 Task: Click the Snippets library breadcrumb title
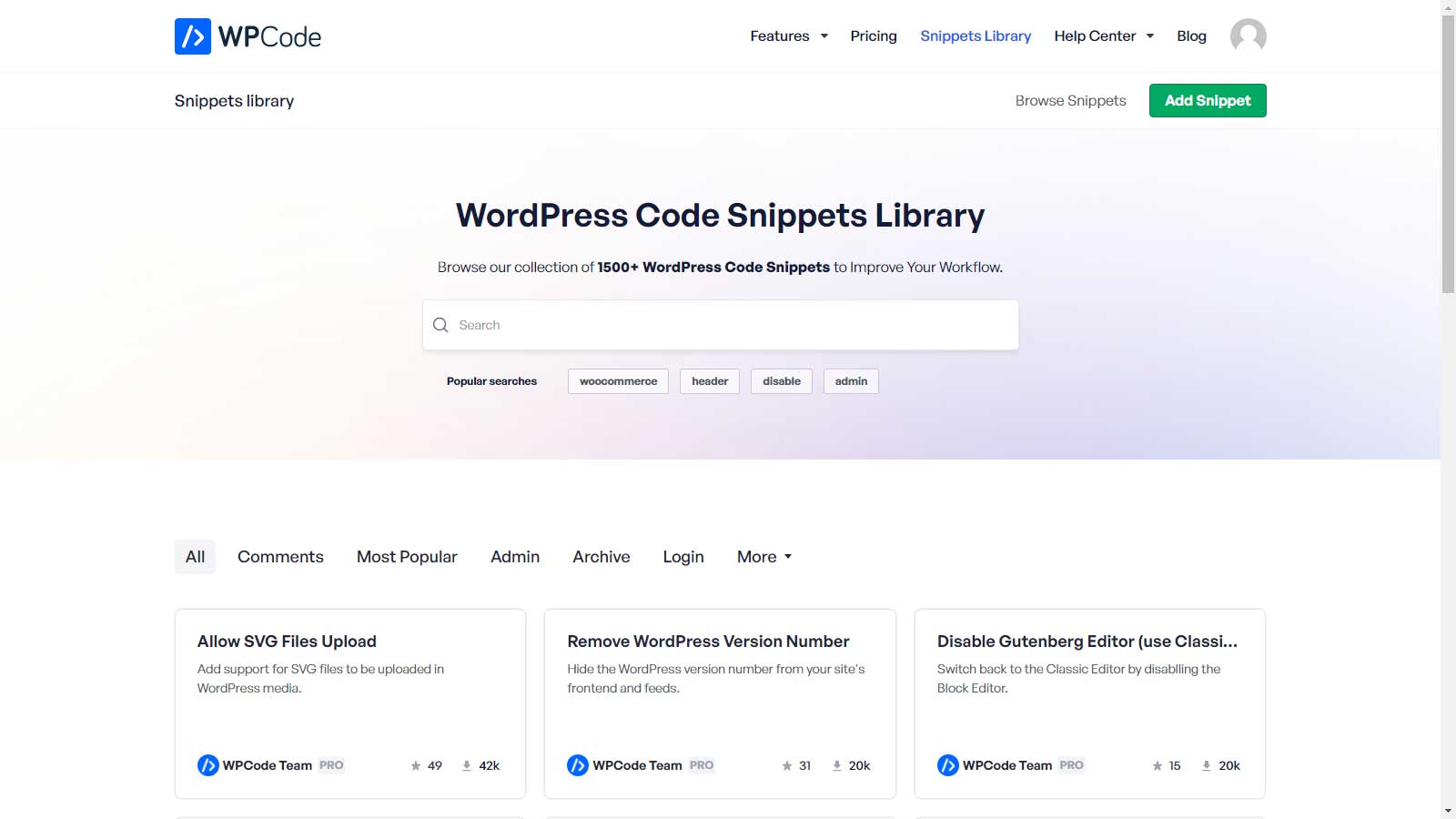(234, 101)
